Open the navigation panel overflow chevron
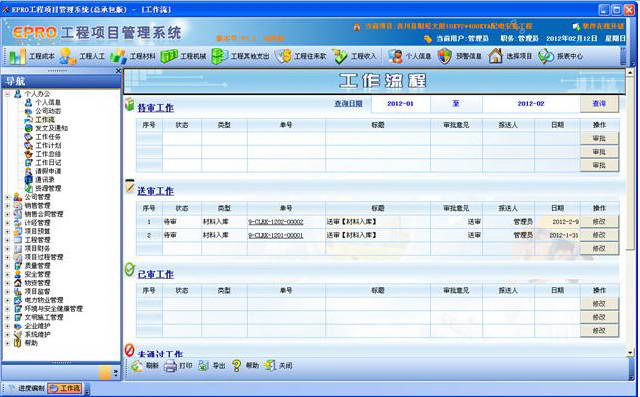Screen dimensions: 640x397 (x=116, y=373)
